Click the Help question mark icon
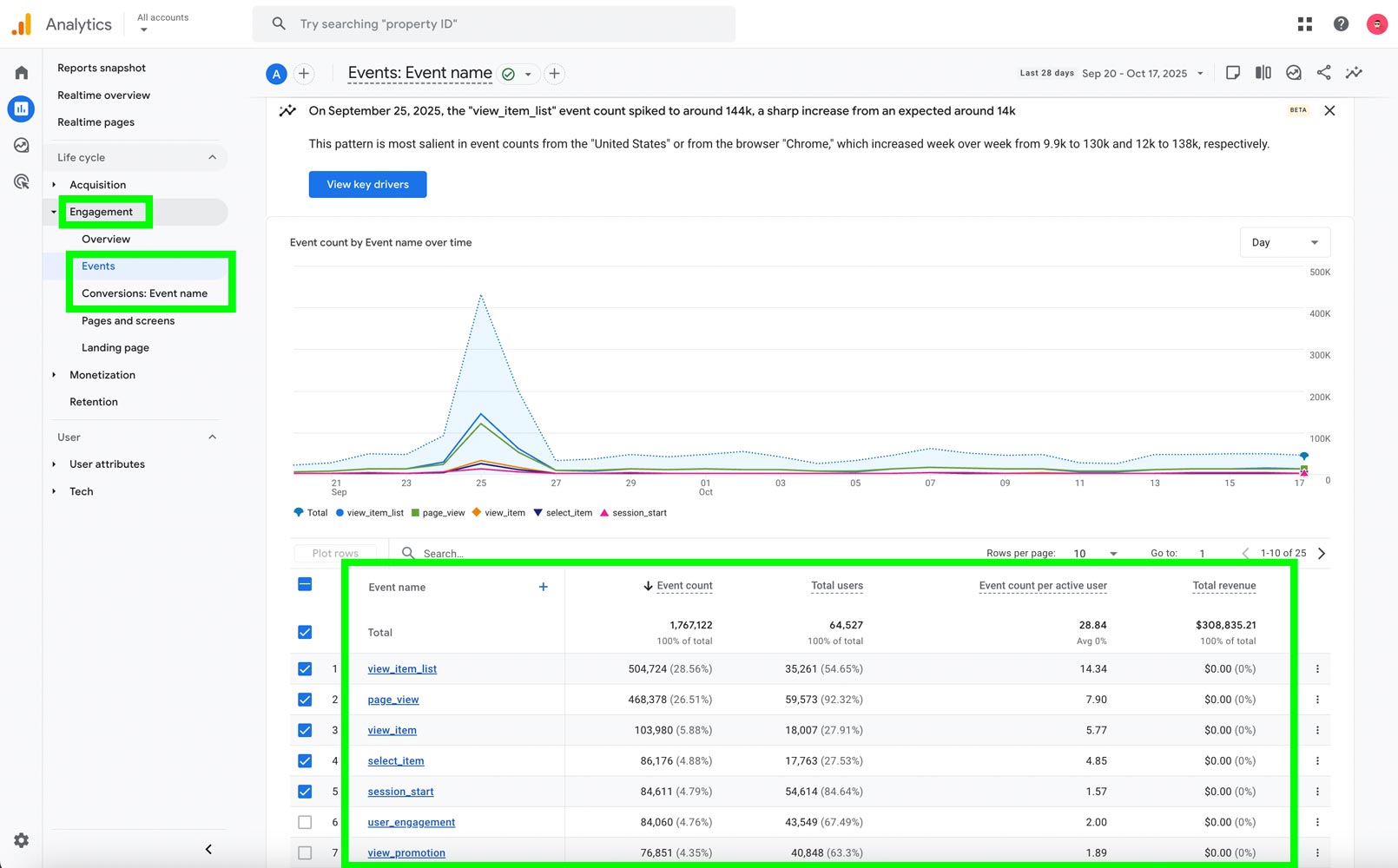The width and height of the screenshot is (1398, 868). pyautogui.click(x=1341, y=24)
